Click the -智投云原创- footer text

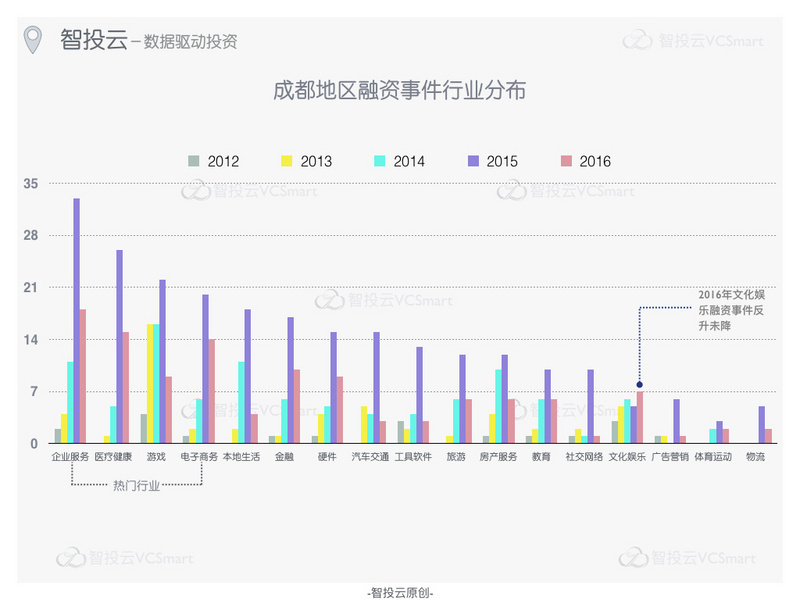click(400, 591)
